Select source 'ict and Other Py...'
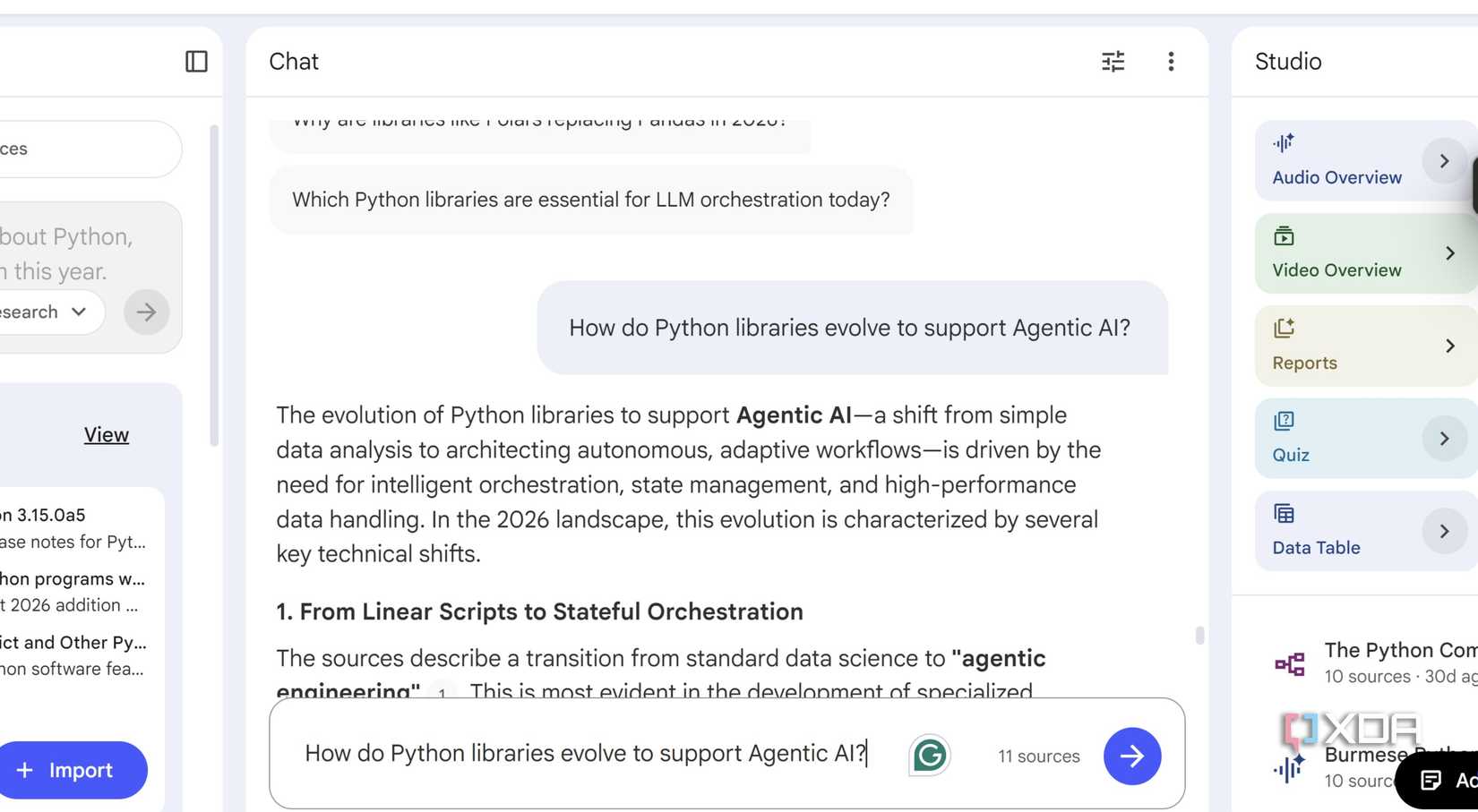 tap(73, 655)
